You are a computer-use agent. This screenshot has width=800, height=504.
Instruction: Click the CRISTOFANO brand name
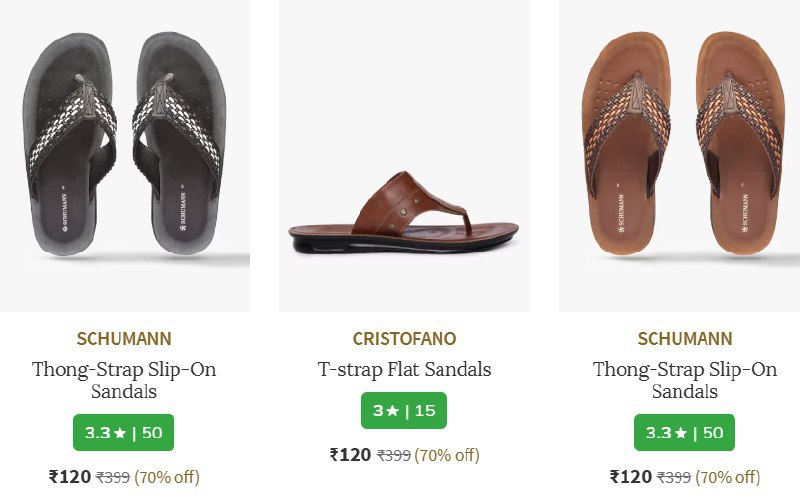(x=404, y=338)
